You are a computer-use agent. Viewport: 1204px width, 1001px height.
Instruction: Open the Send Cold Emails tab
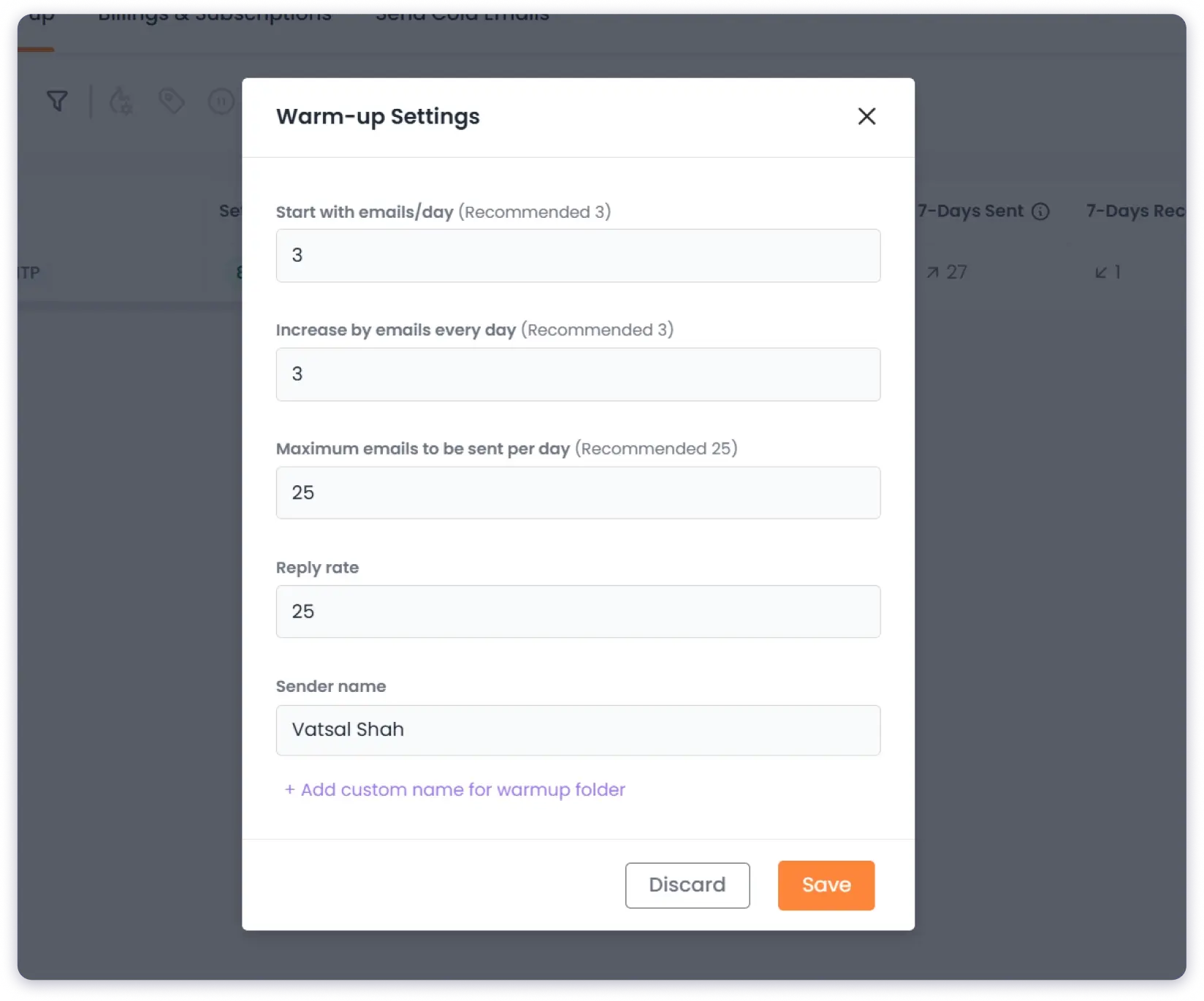(x=461, y=13)
